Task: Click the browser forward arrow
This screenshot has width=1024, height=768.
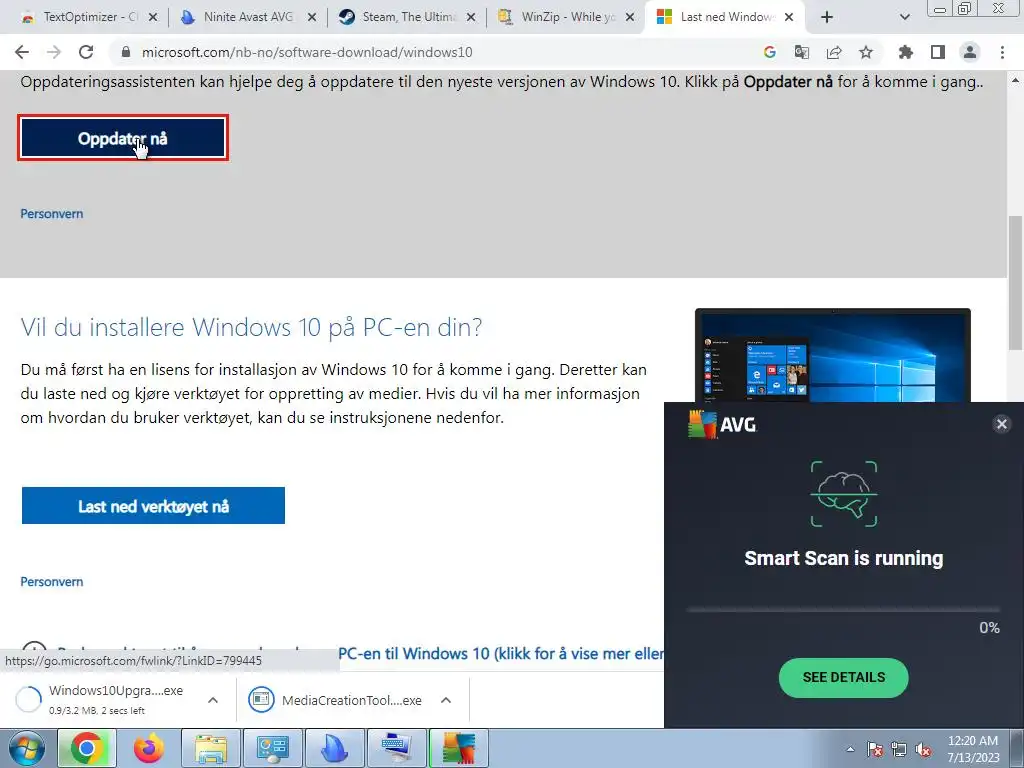Action: coord(54,52)
